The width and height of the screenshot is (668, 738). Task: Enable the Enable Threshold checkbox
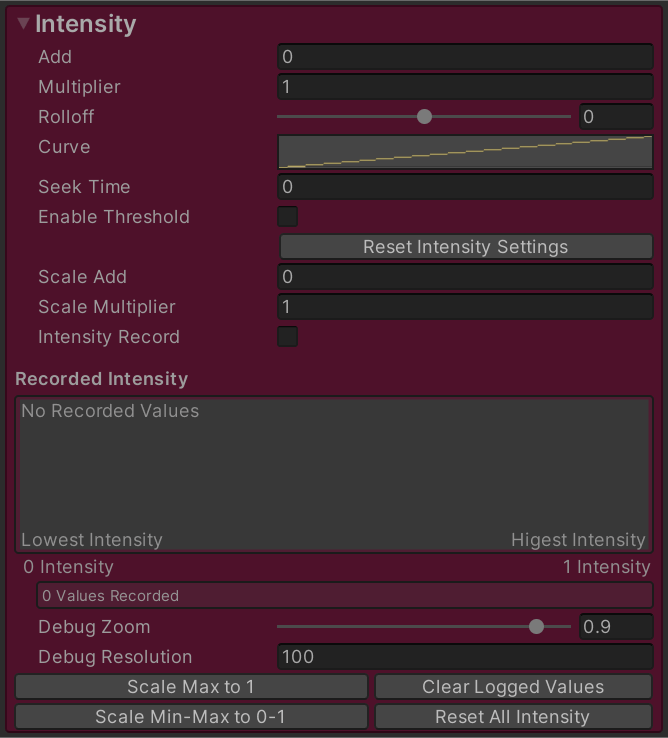coord(287,217)
